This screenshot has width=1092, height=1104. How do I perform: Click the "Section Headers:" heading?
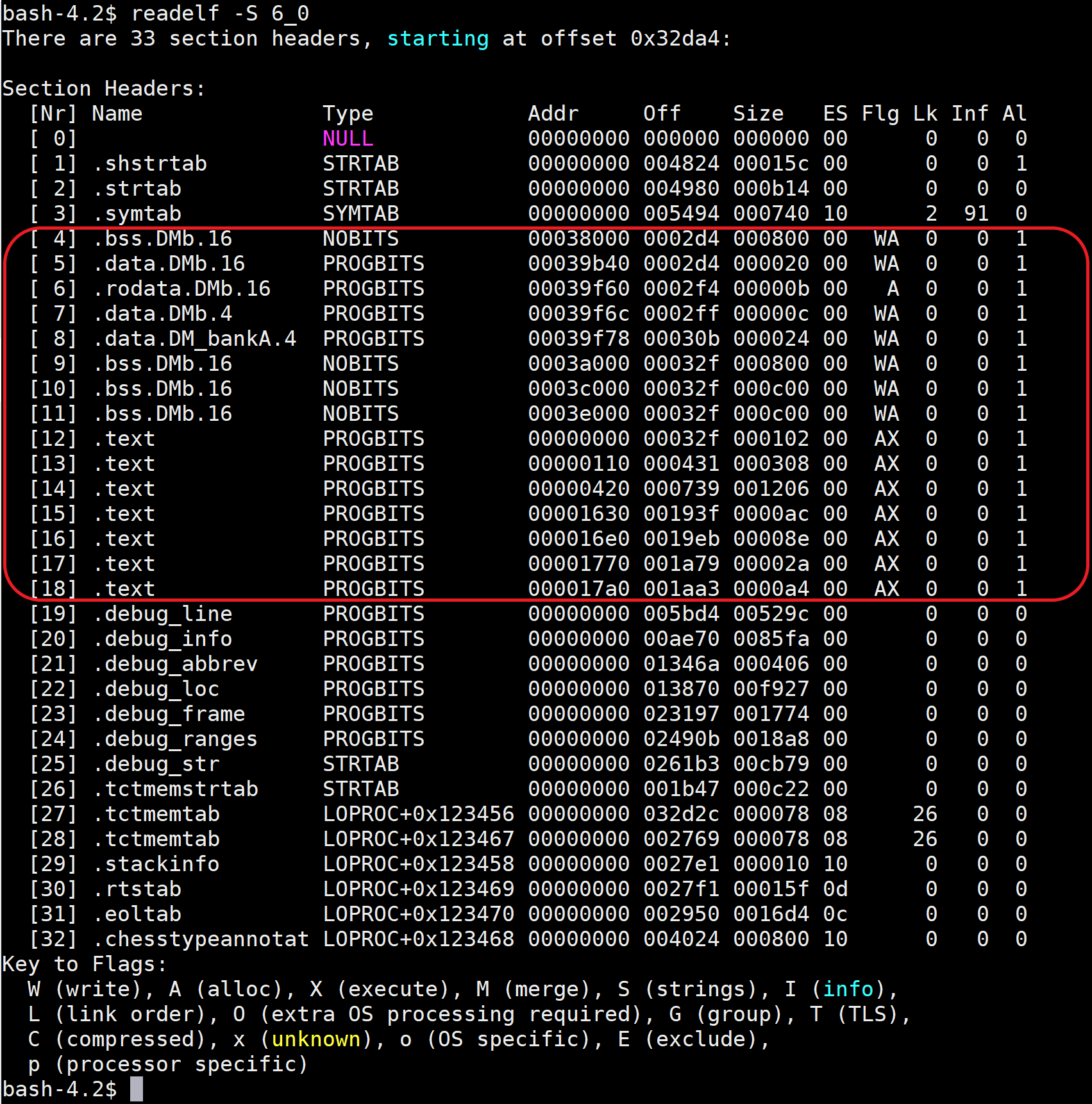click(104, 89)
